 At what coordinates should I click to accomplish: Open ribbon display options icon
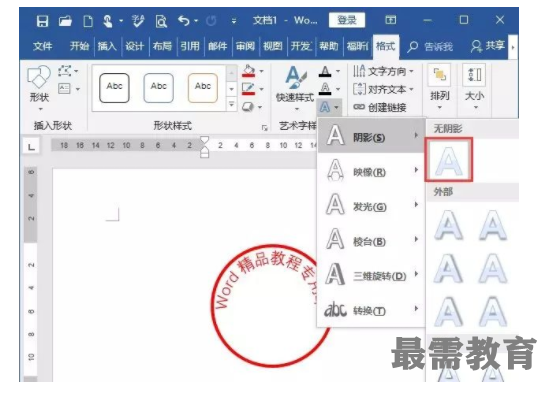tap(391, 20)
